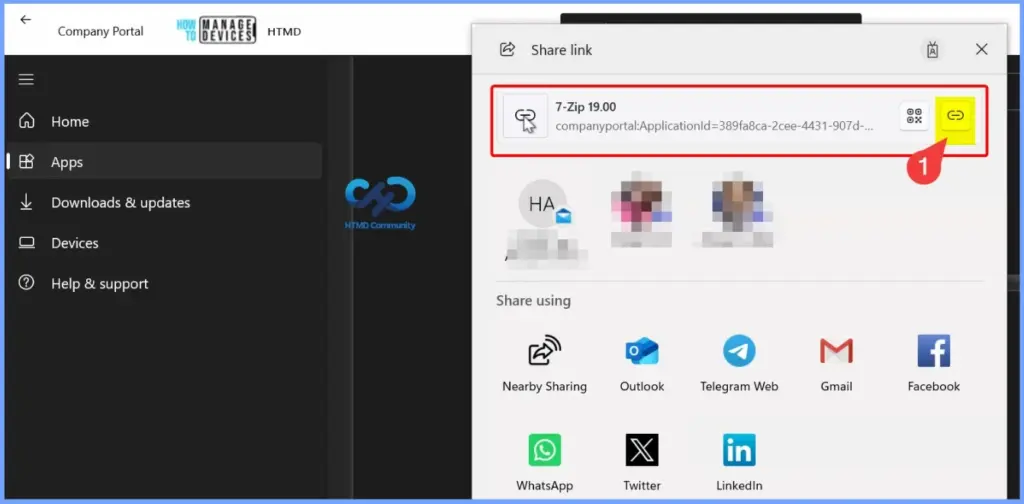Share using Facebook
The width and height of the screenshot is (1024, 504).
(933, 363)
